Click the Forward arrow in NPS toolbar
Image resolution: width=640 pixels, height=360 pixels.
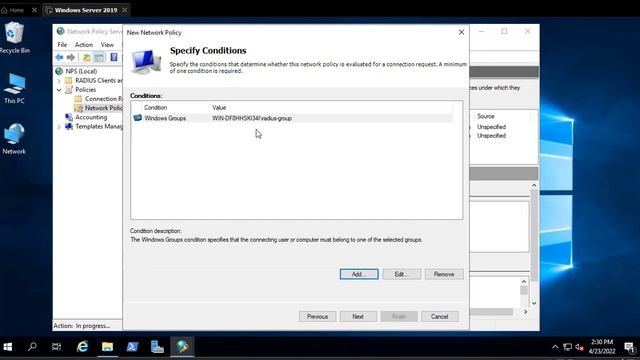point(71,58)
